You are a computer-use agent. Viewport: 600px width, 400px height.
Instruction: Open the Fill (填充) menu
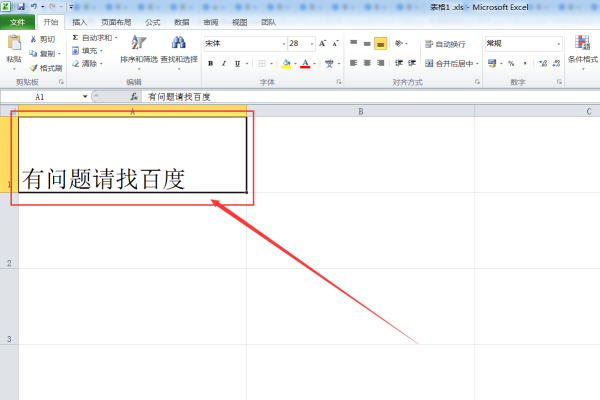pos(87,51)
